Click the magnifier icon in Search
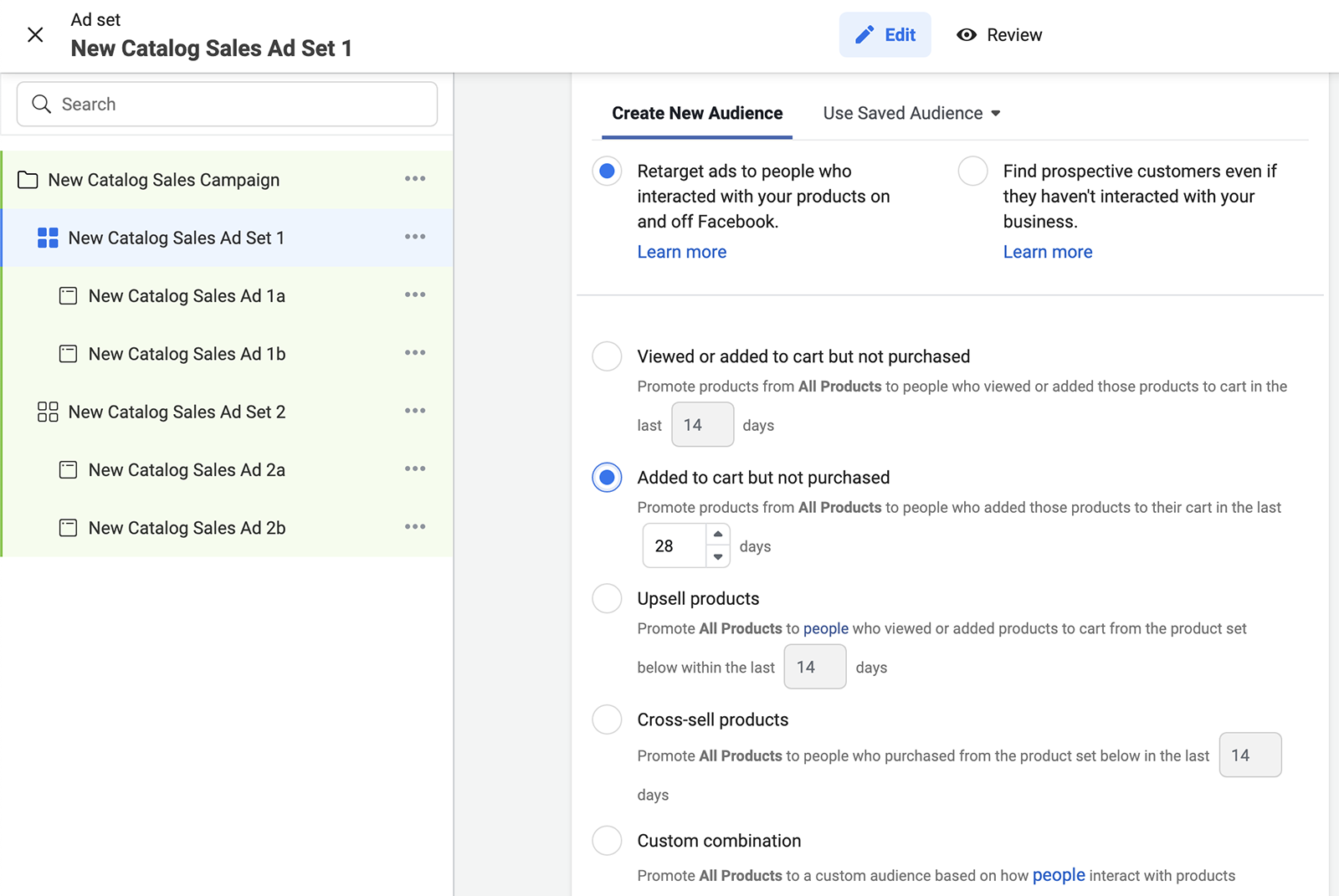The image size is (1339, 896). tap(41, 104)
